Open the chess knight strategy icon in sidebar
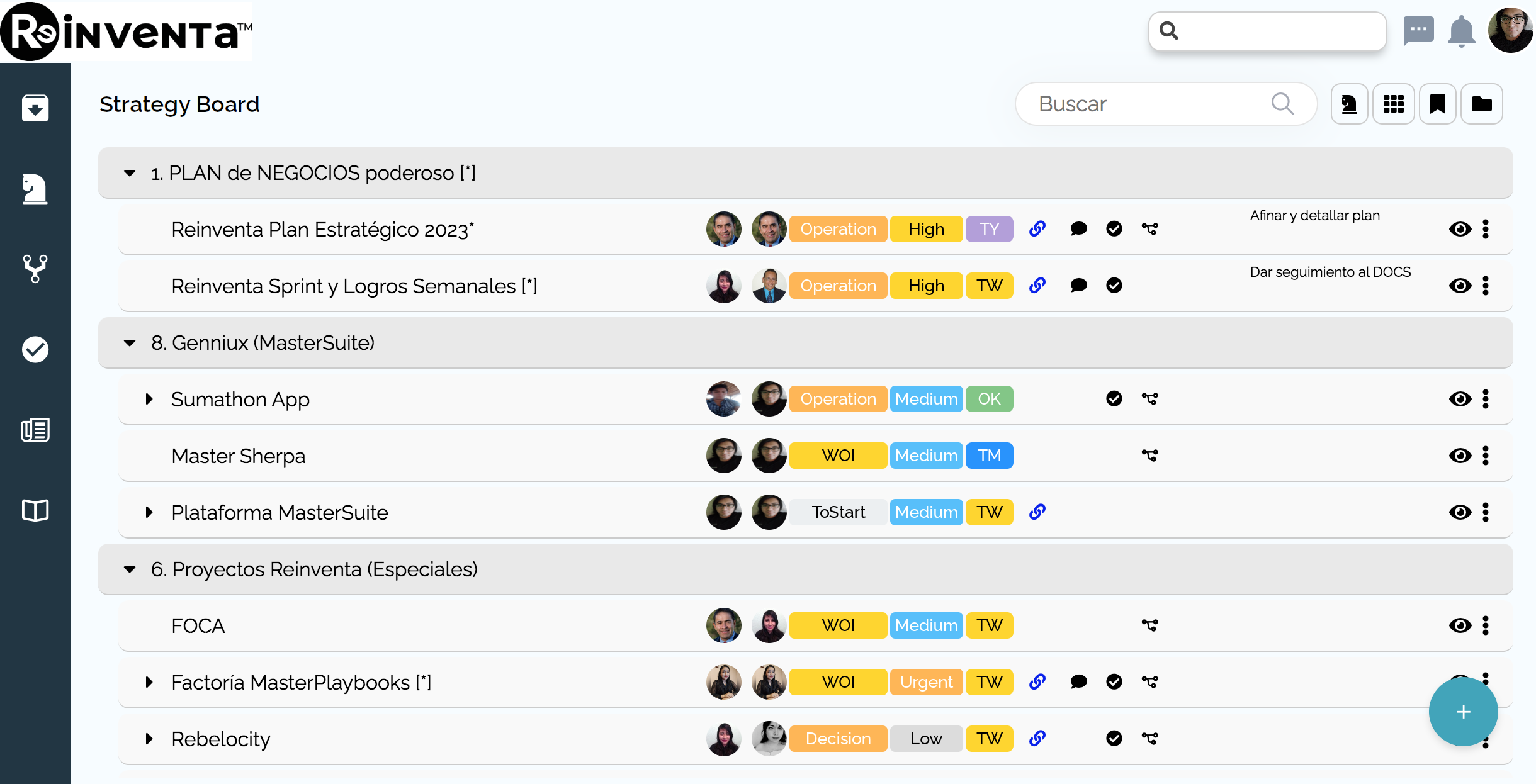Viewport: 1536px width, 784px height. 35,189
